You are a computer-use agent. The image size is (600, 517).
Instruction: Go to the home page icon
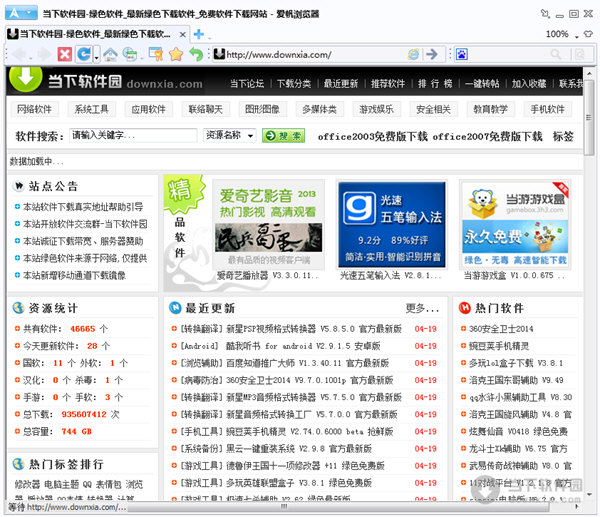click(x=110, y=54)
